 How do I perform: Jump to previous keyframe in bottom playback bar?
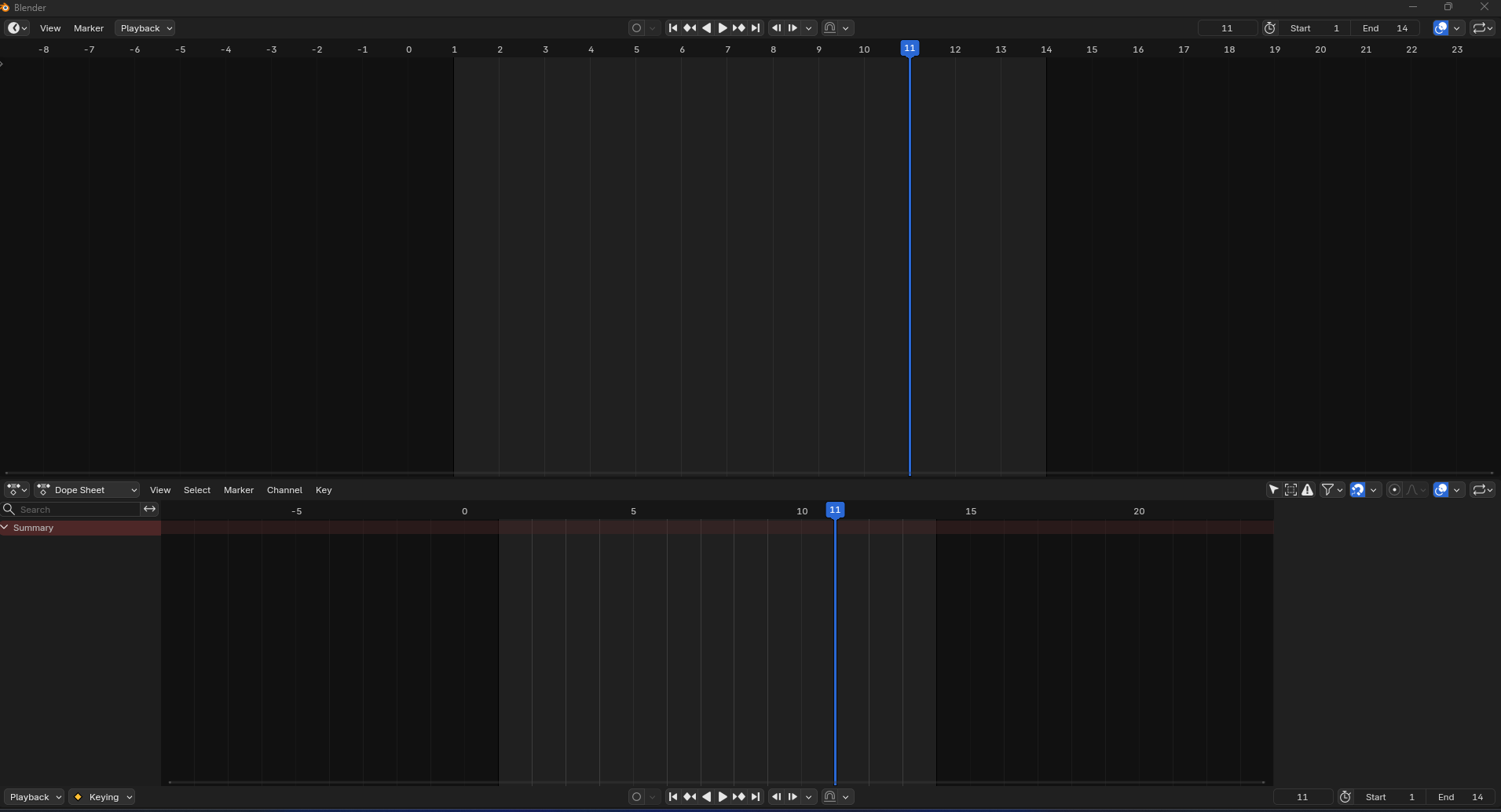tap(690, 797)
